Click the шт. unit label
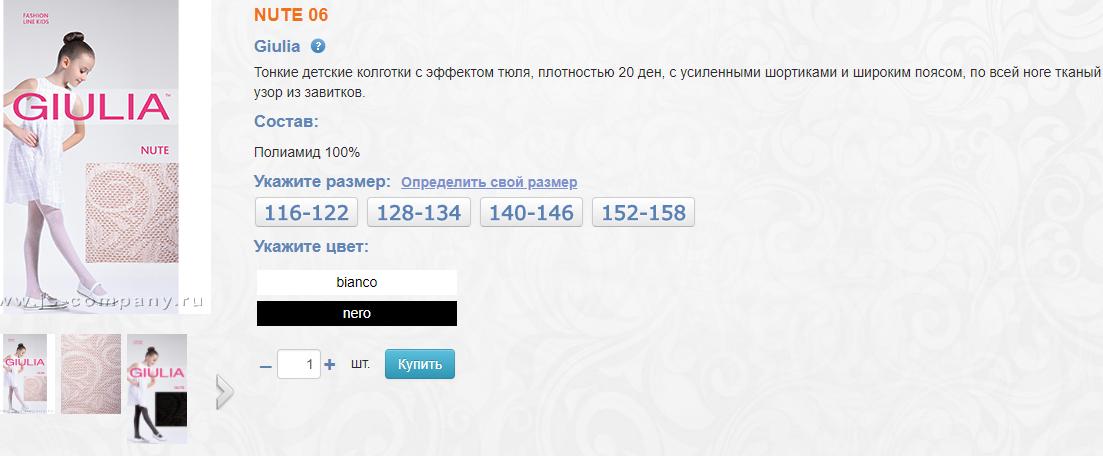Screen dimensions: 1103x456 click(360, 364)
